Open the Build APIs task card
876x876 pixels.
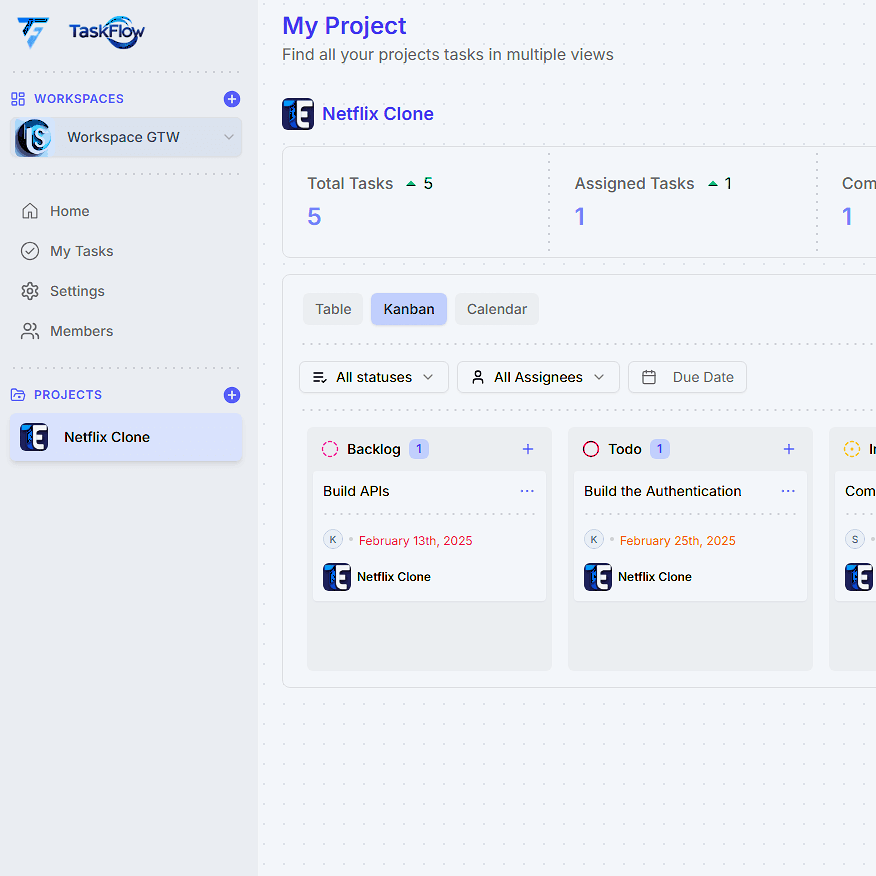pyautogui.click(x=429, y=536)
